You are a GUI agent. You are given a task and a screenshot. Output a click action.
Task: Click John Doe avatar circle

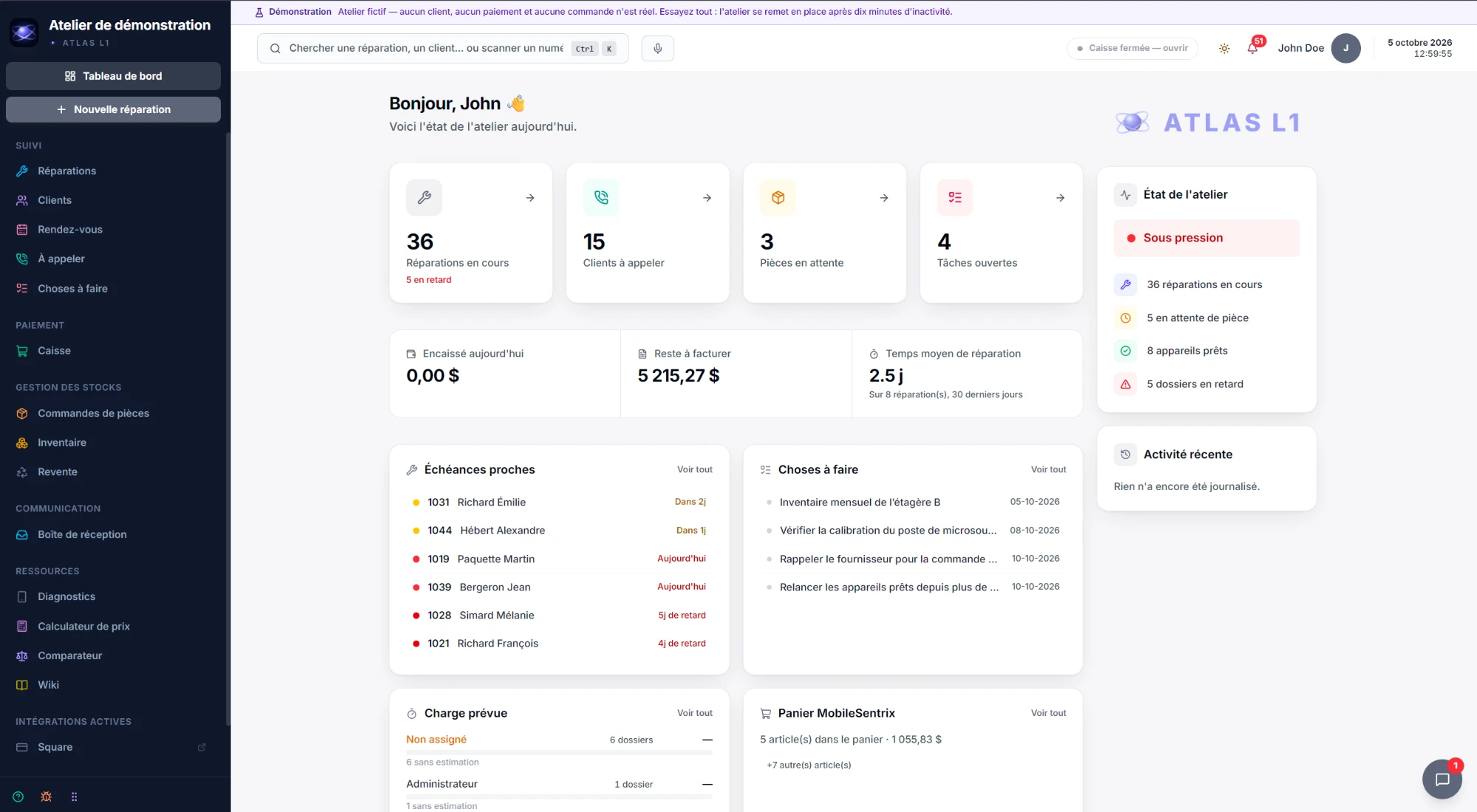tap(1346, 48)
